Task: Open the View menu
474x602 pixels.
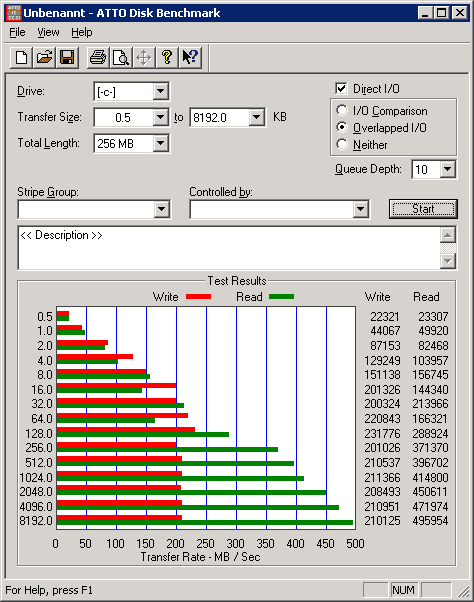Action: pyautogui.click(x=48, y=32)
